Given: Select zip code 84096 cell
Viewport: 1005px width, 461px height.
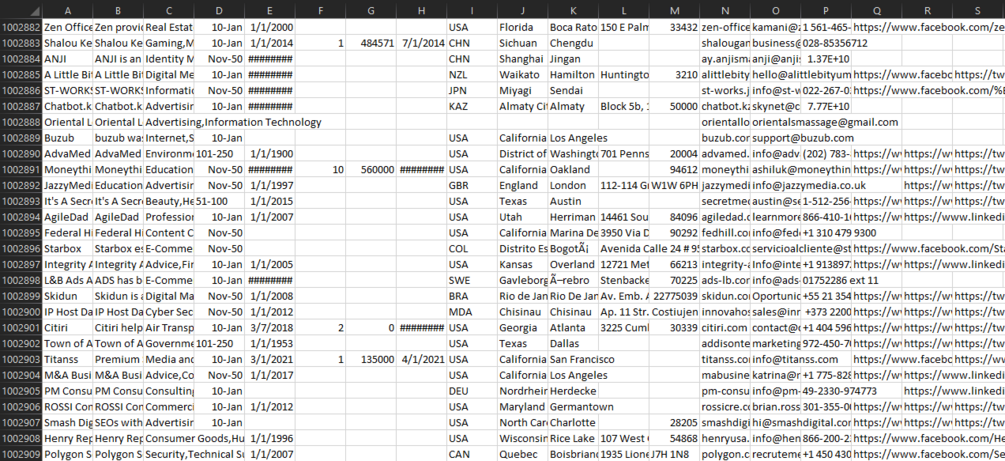Looking at the screenshot, I should click(x=674, y=217).
